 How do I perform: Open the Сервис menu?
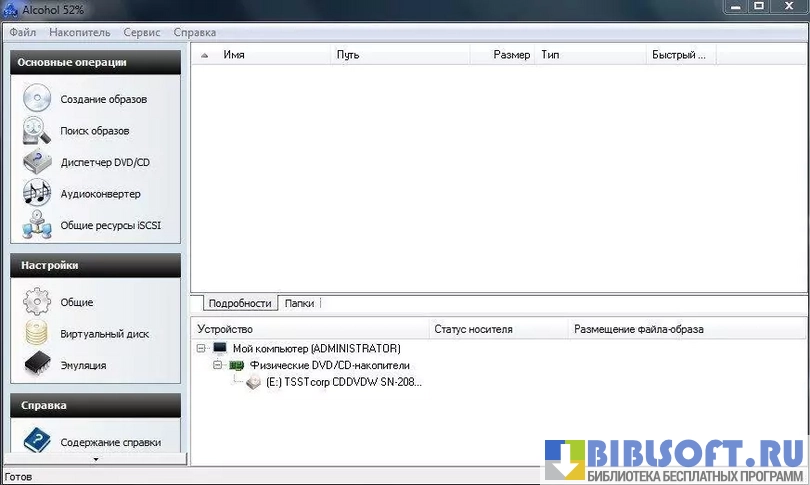coord(142,32)
